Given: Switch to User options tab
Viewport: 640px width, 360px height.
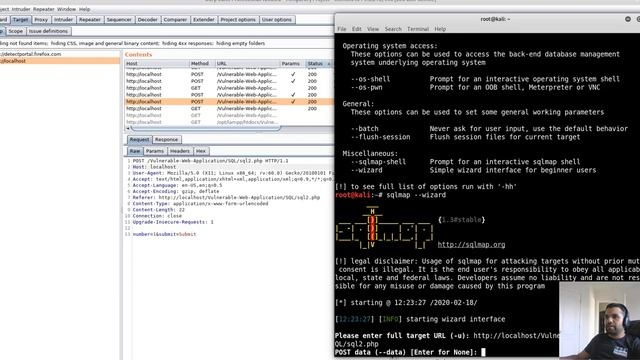Looking at the screenshot, I should (277, 20).
